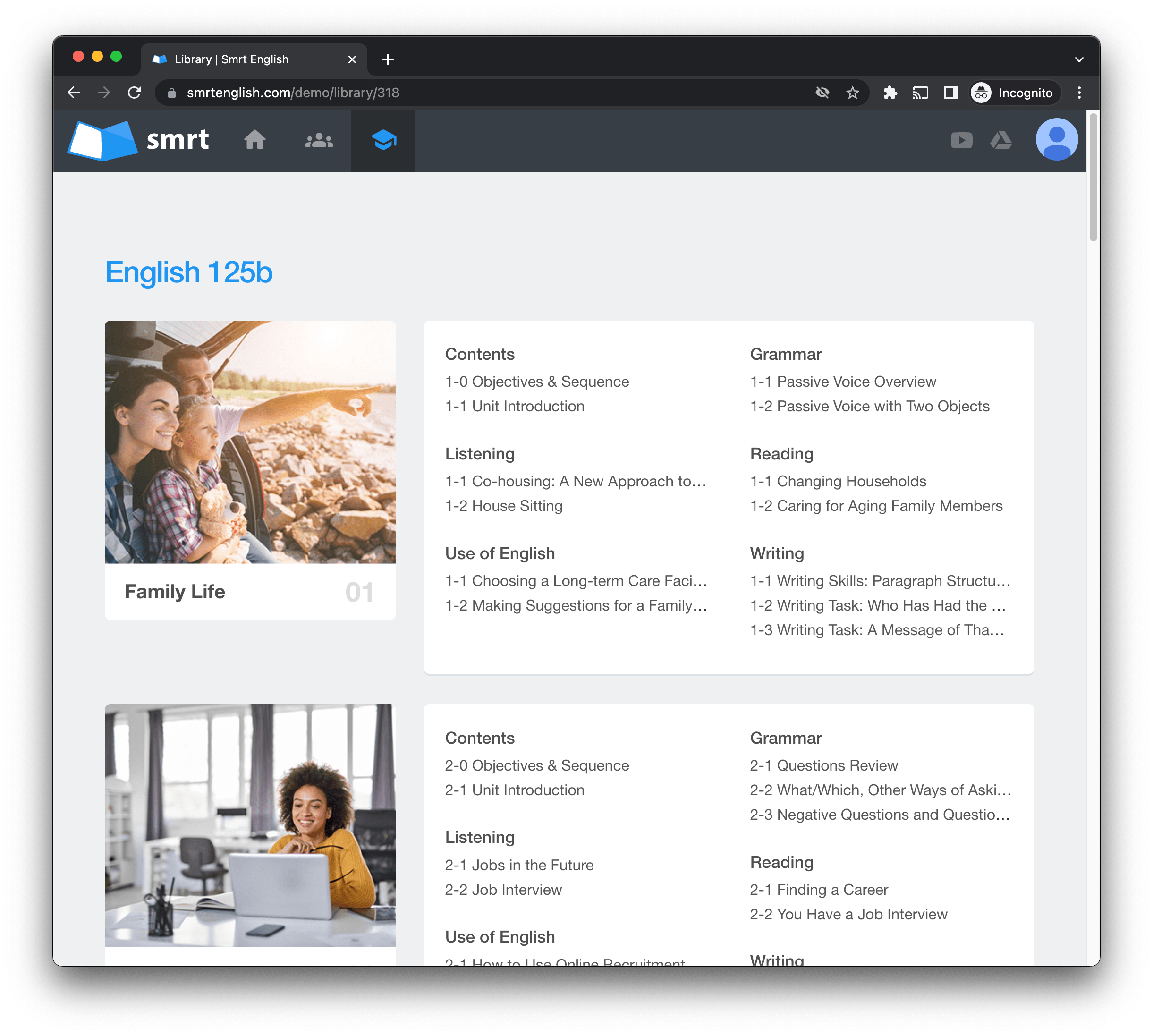Select the Library | Smrt English tab
Viewport: 1153px width, 1036px height.
pos(231,59)
